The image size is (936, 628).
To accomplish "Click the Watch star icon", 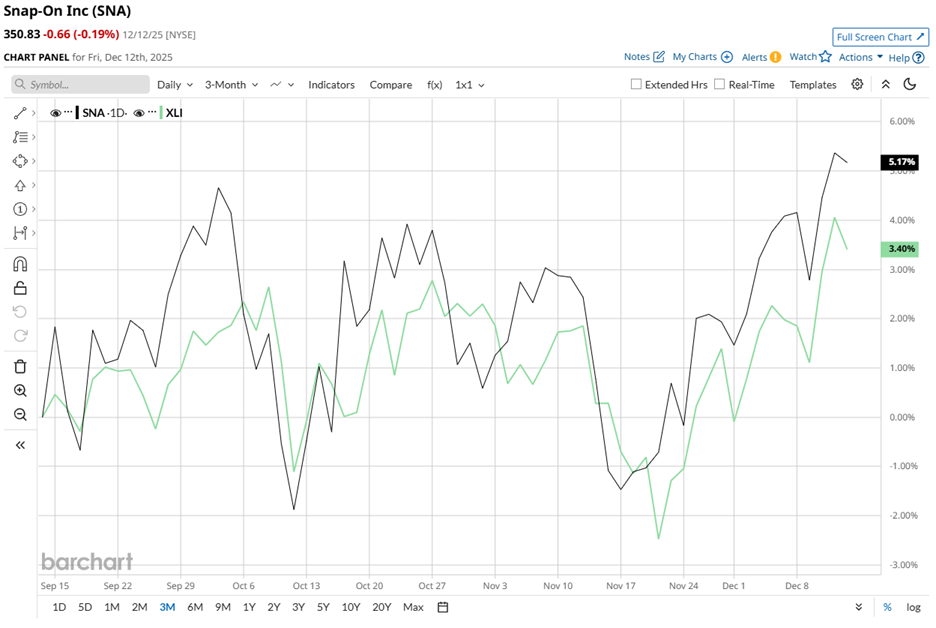I will coord(826,57).
